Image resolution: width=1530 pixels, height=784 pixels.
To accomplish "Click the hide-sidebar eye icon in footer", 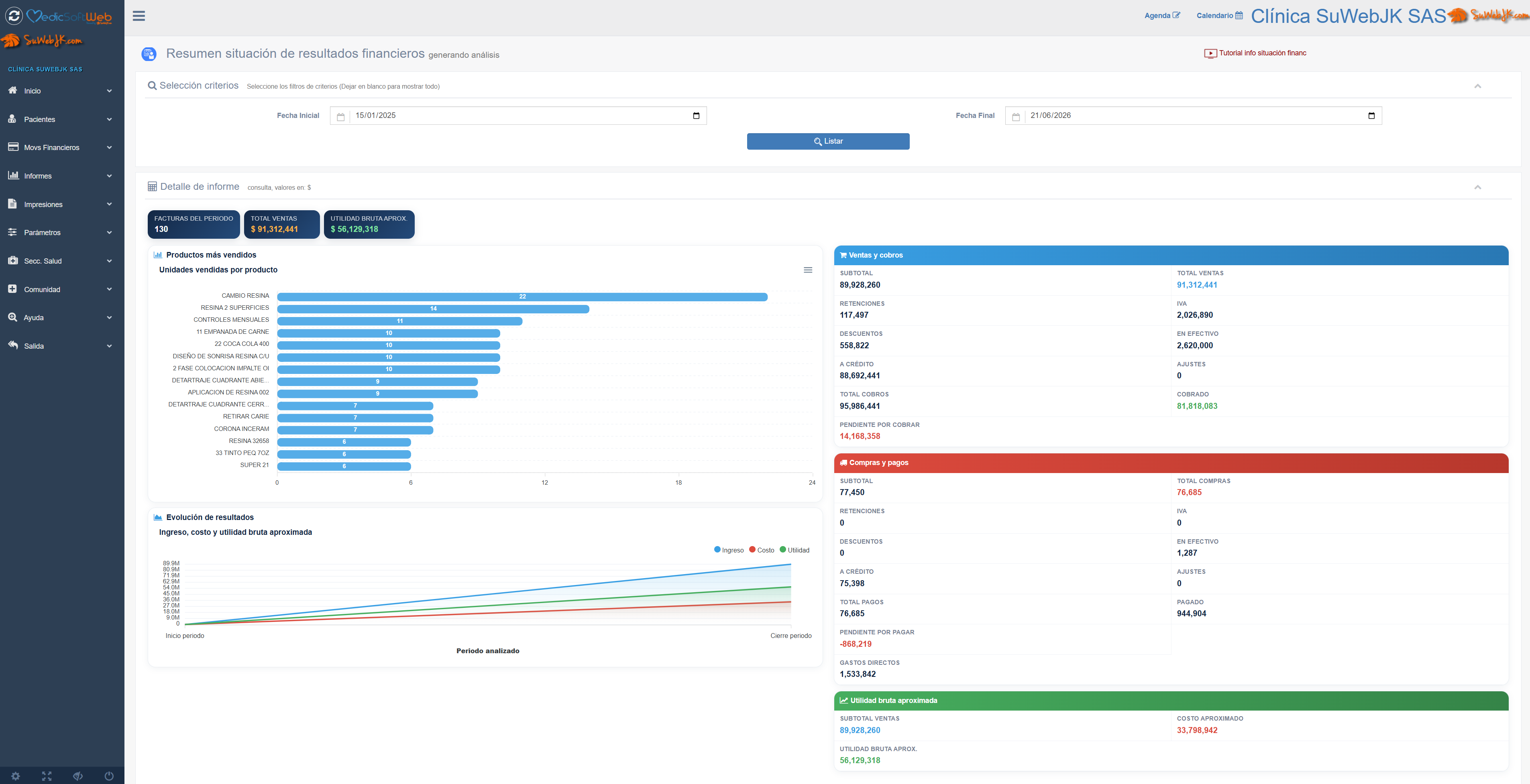I will pyautogui.click(x=78, y=776).
